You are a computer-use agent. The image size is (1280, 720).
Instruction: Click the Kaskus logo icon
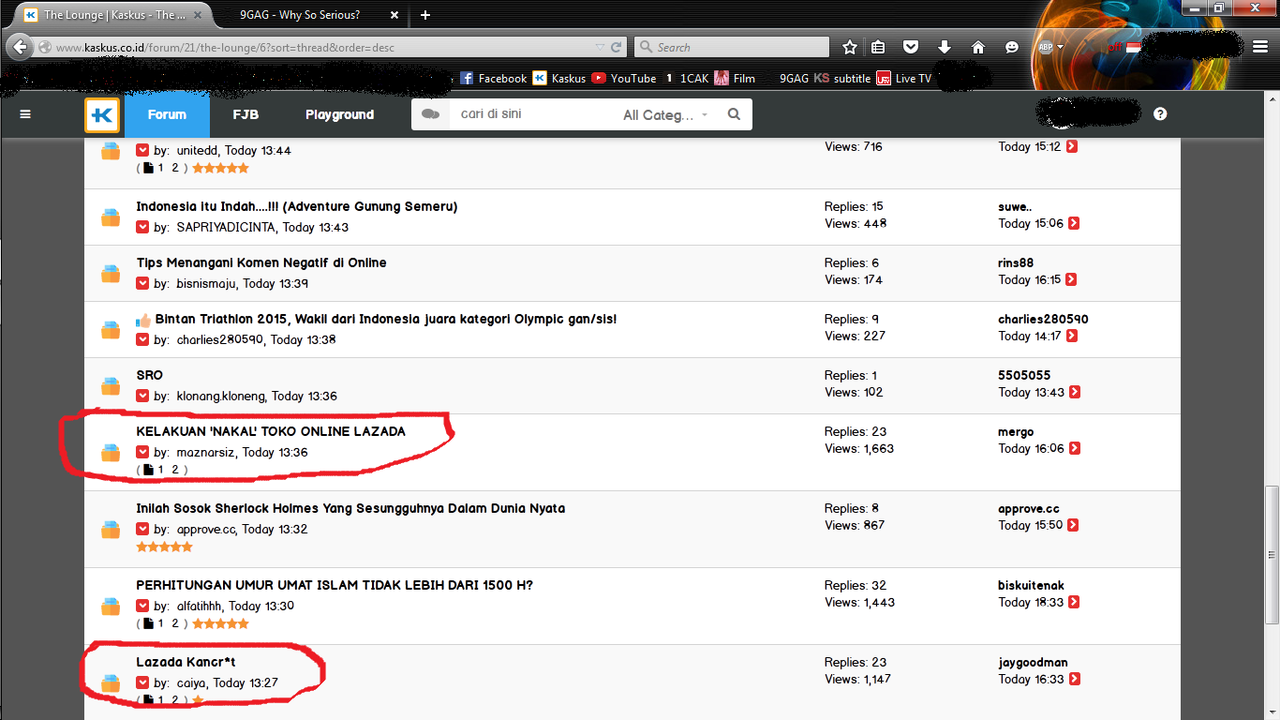pos(102,115)
